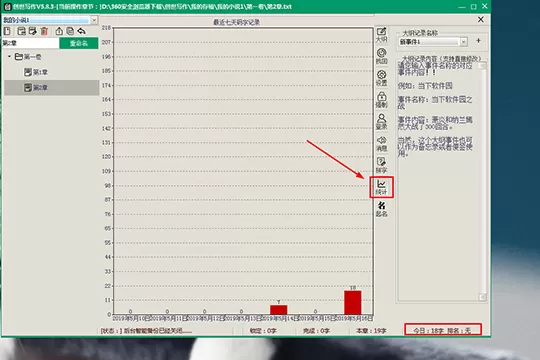Click the red trash delete icon
The width and height of the screenshot is (540, 360).
44,31
